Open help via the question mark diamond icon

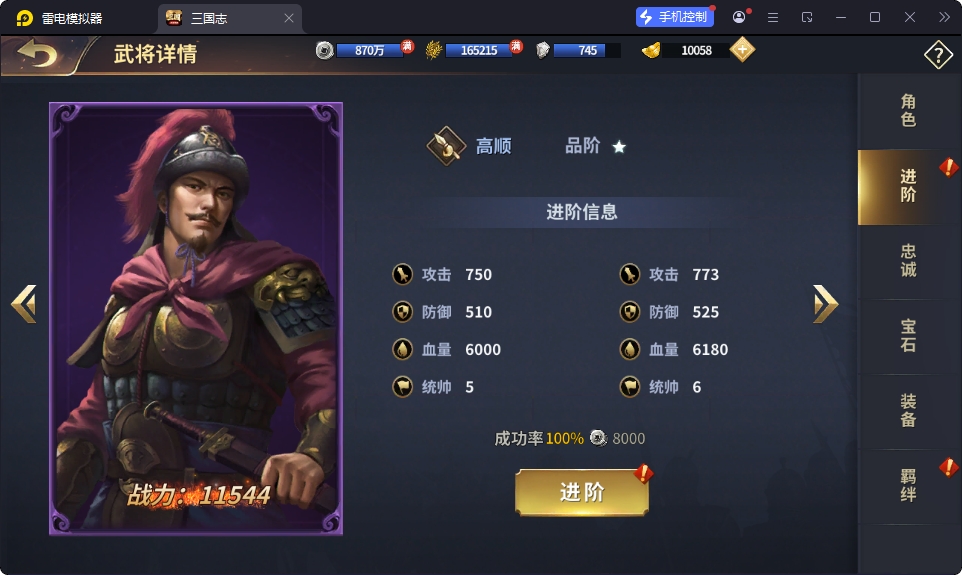click(x=938, y=55)
